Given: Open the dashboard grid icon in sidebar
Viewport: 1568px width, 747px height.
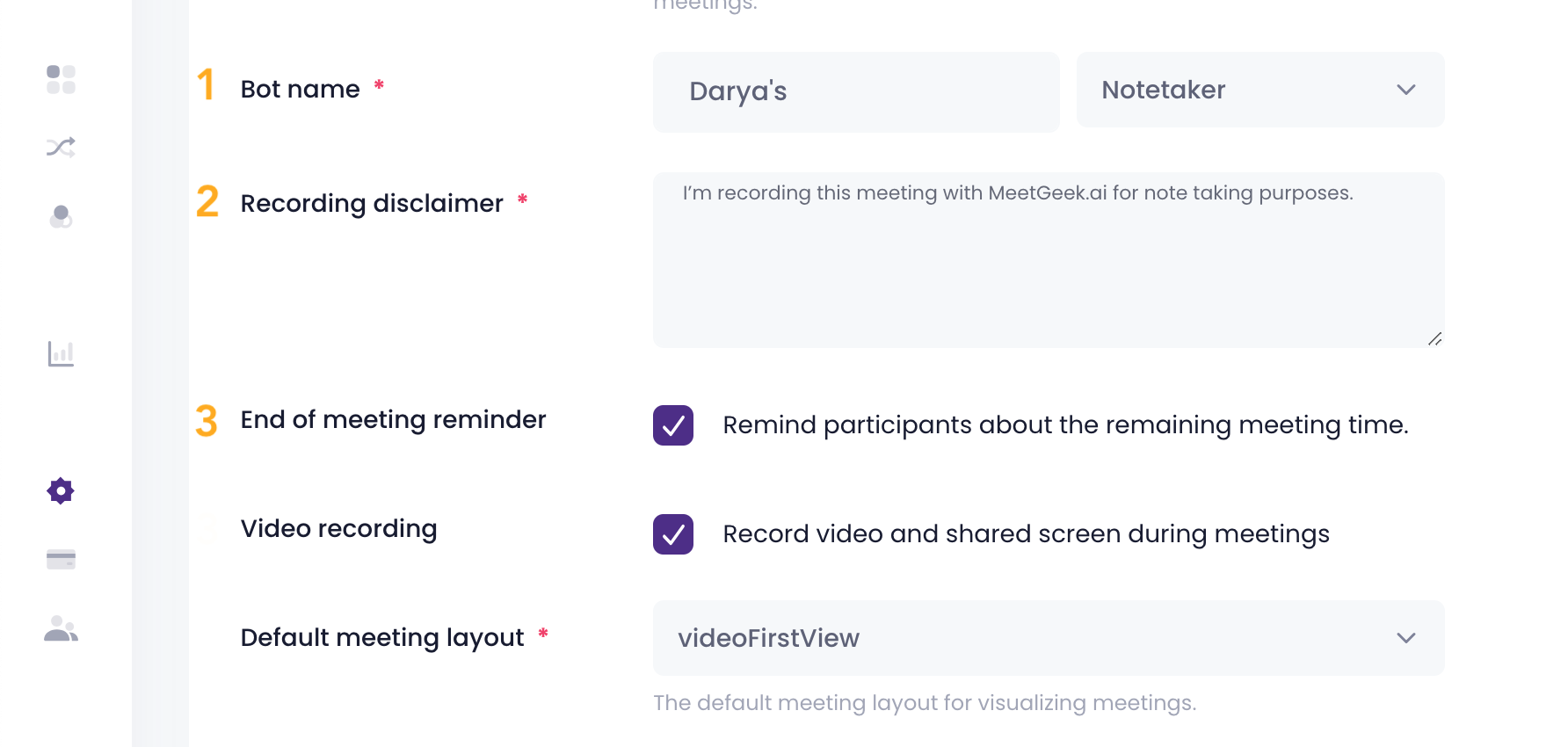Looking at the screenshot, I should (x=61, y=79).
